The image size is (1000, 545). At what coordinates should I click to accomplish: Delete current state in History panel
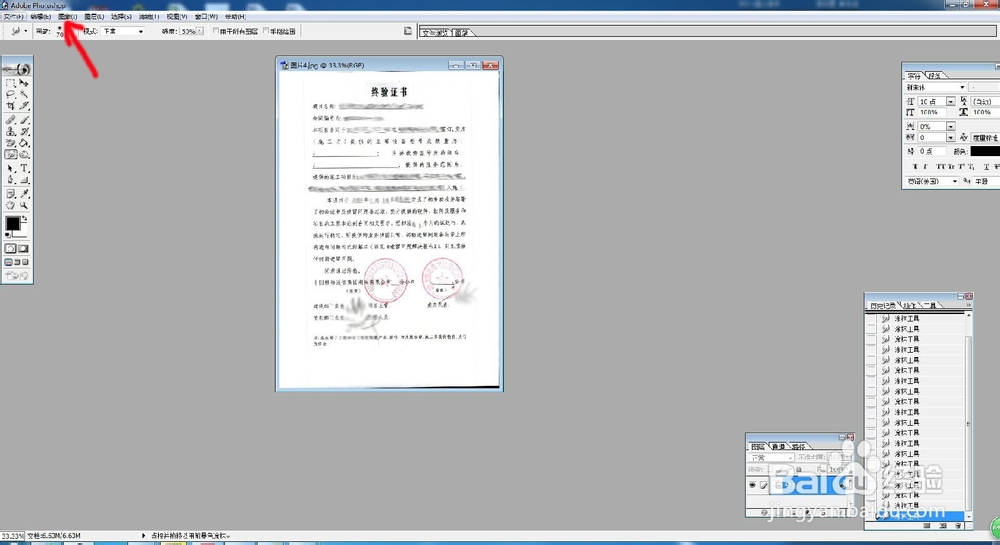(959, 526)
